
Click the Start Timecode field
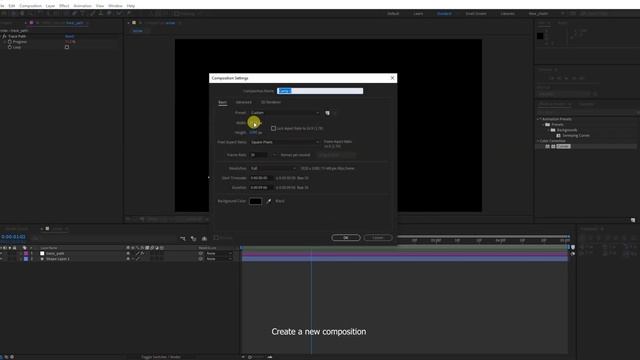pos(261,178)
